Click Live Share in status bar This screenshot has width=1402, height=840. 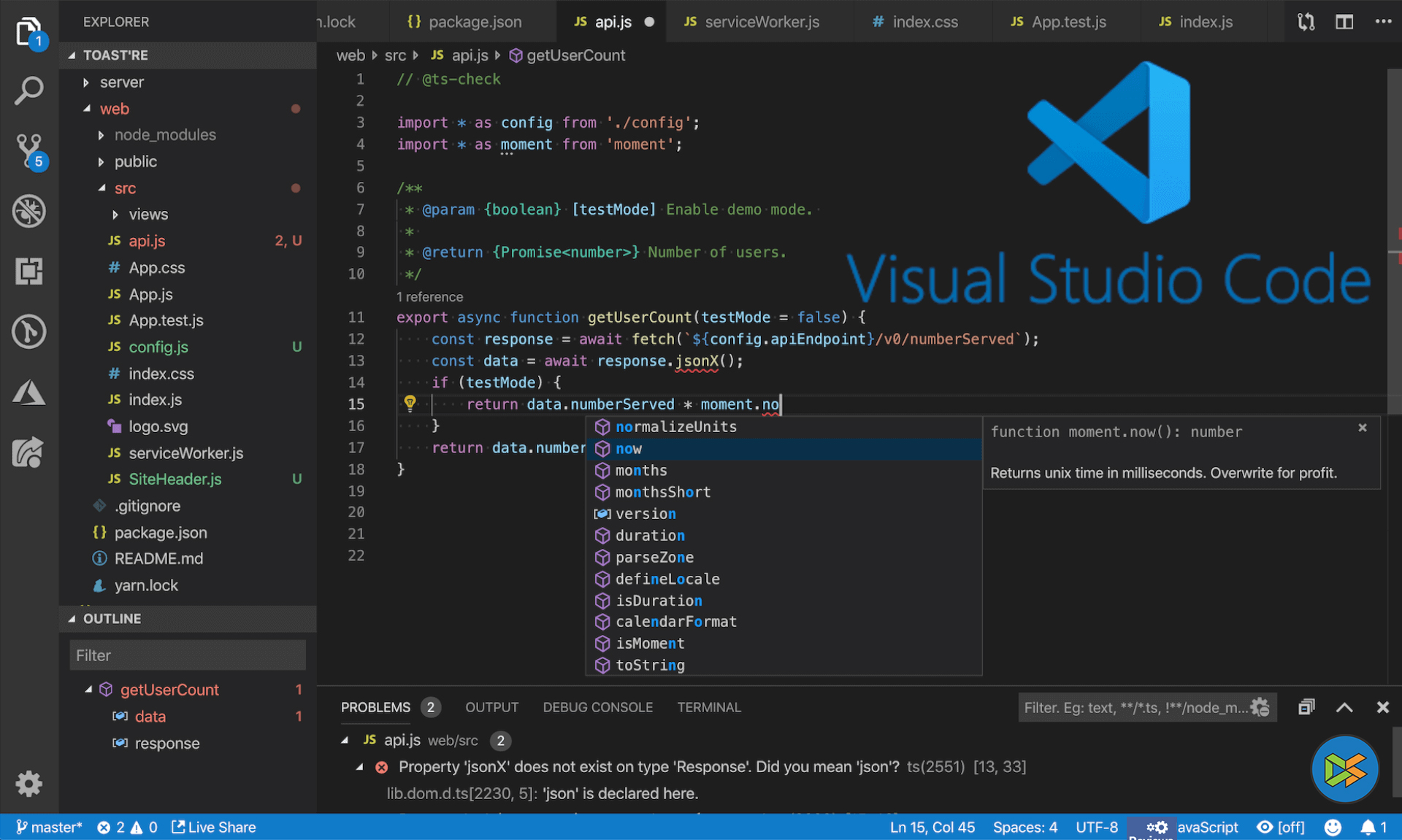coord(214,827)
